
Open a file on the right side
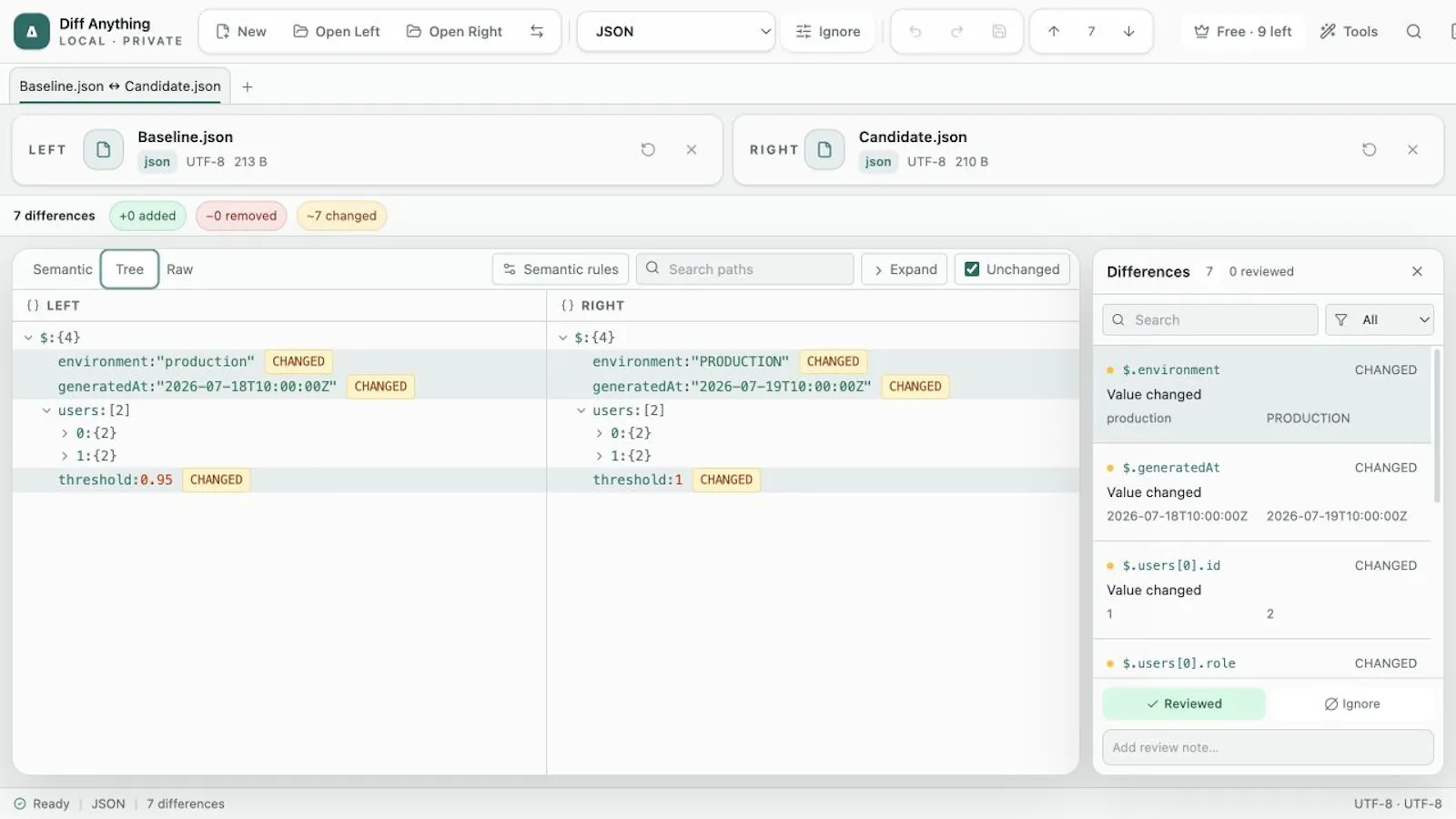(454, 32)
